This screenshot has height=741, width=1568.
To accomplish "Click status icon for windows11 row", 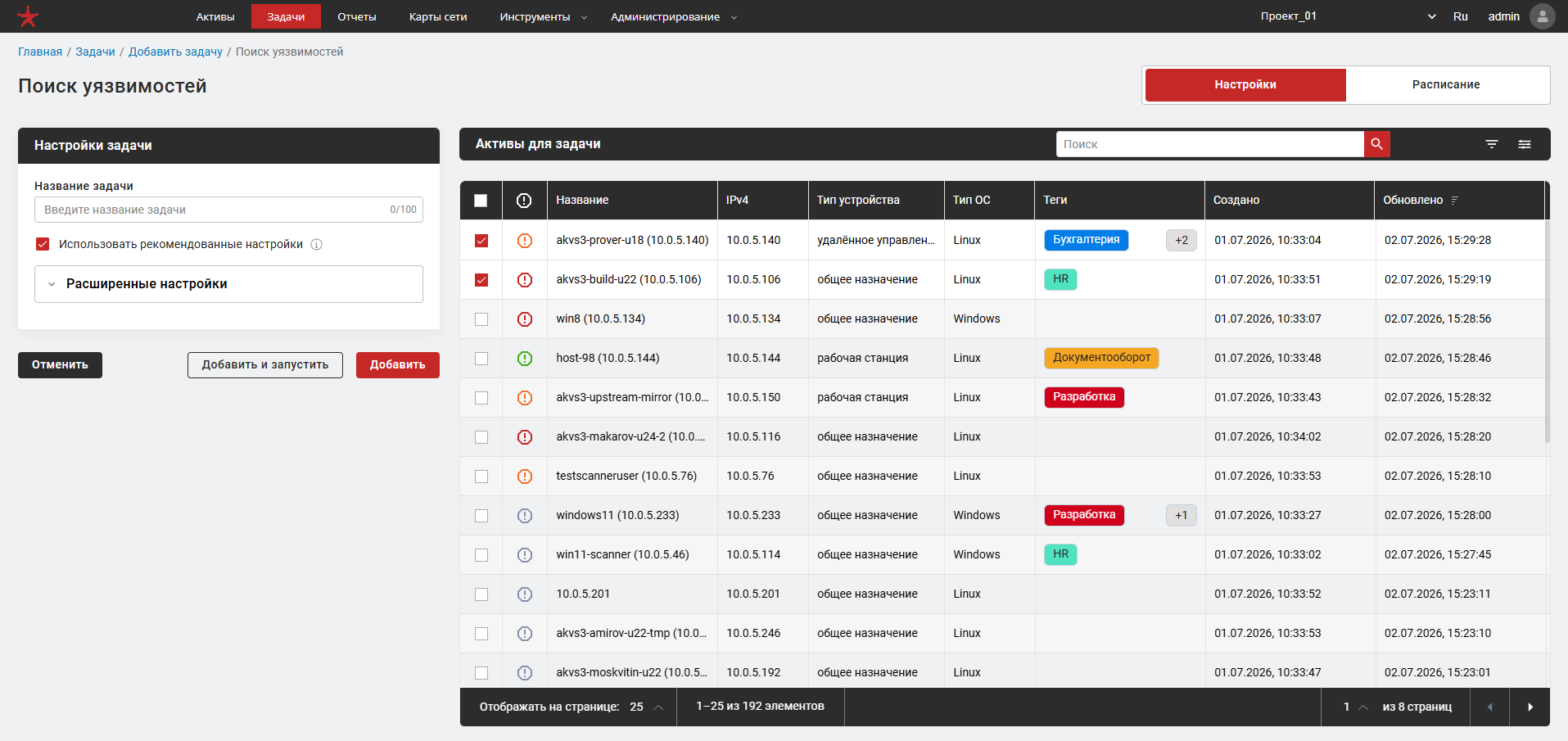I will tap(525, 516).
